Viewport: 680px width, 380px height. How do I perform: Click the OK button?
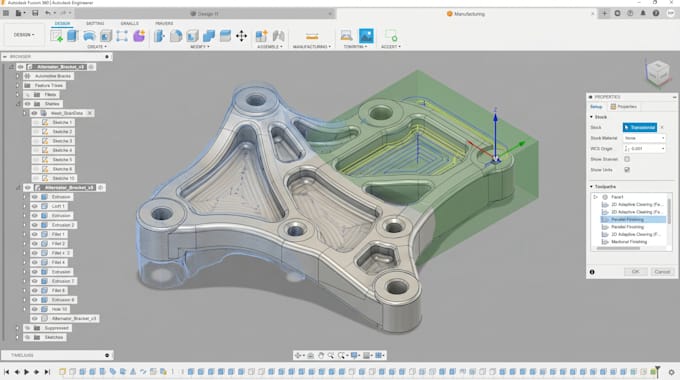[635, 272]
